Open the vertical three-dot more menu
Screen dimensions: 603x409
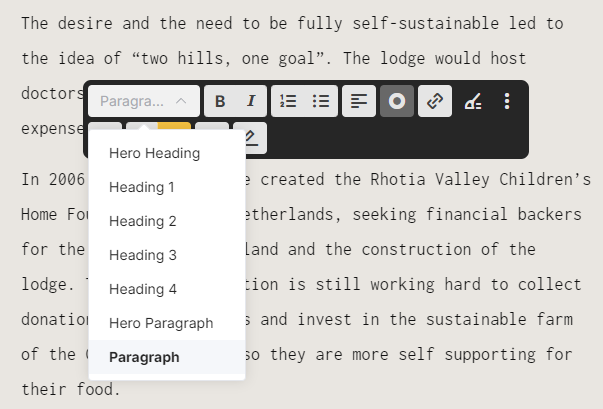tap(507, 101)
